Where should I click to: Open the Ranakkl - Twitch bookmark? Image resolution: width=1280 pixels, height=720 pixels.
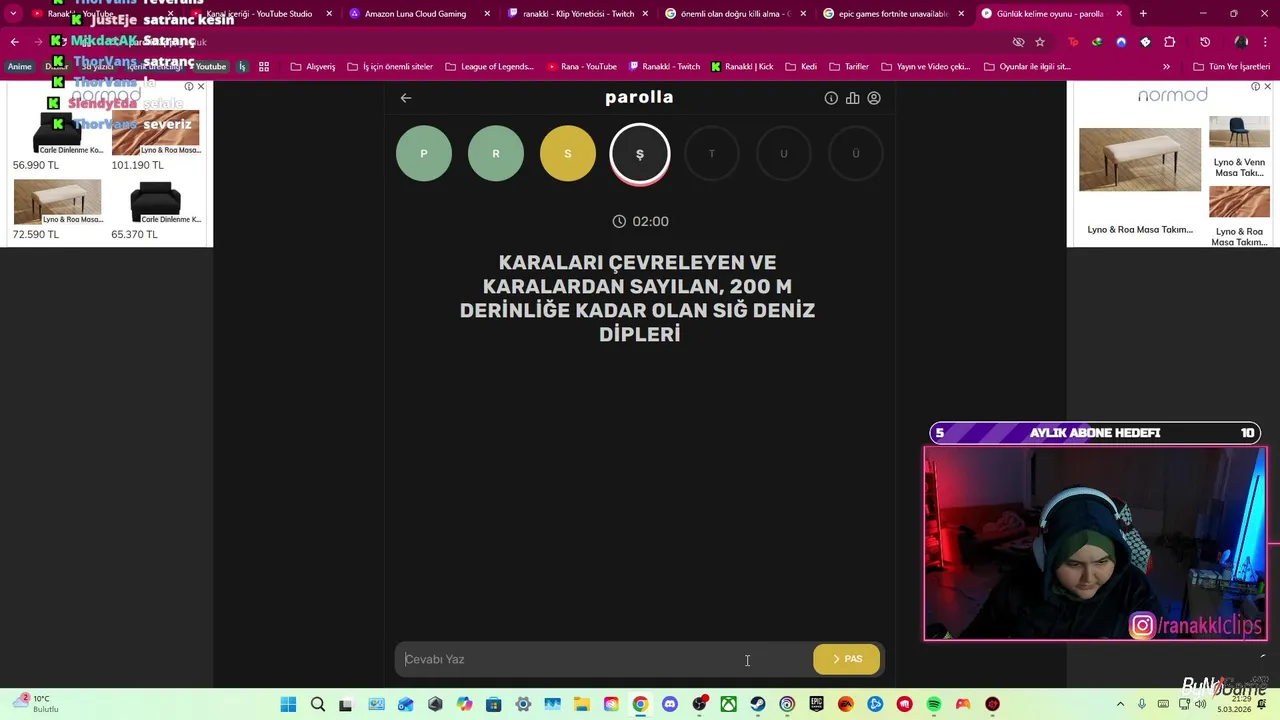[x=664, y=67]
